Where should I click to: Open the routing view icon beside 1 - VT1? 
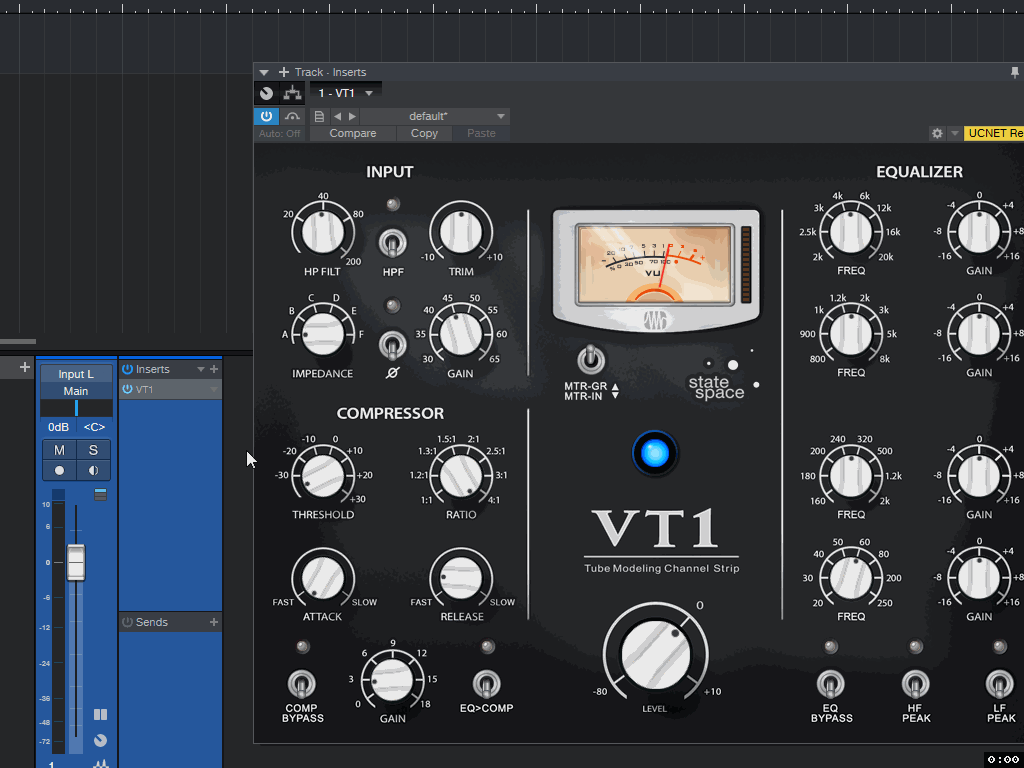pos(293,93)
